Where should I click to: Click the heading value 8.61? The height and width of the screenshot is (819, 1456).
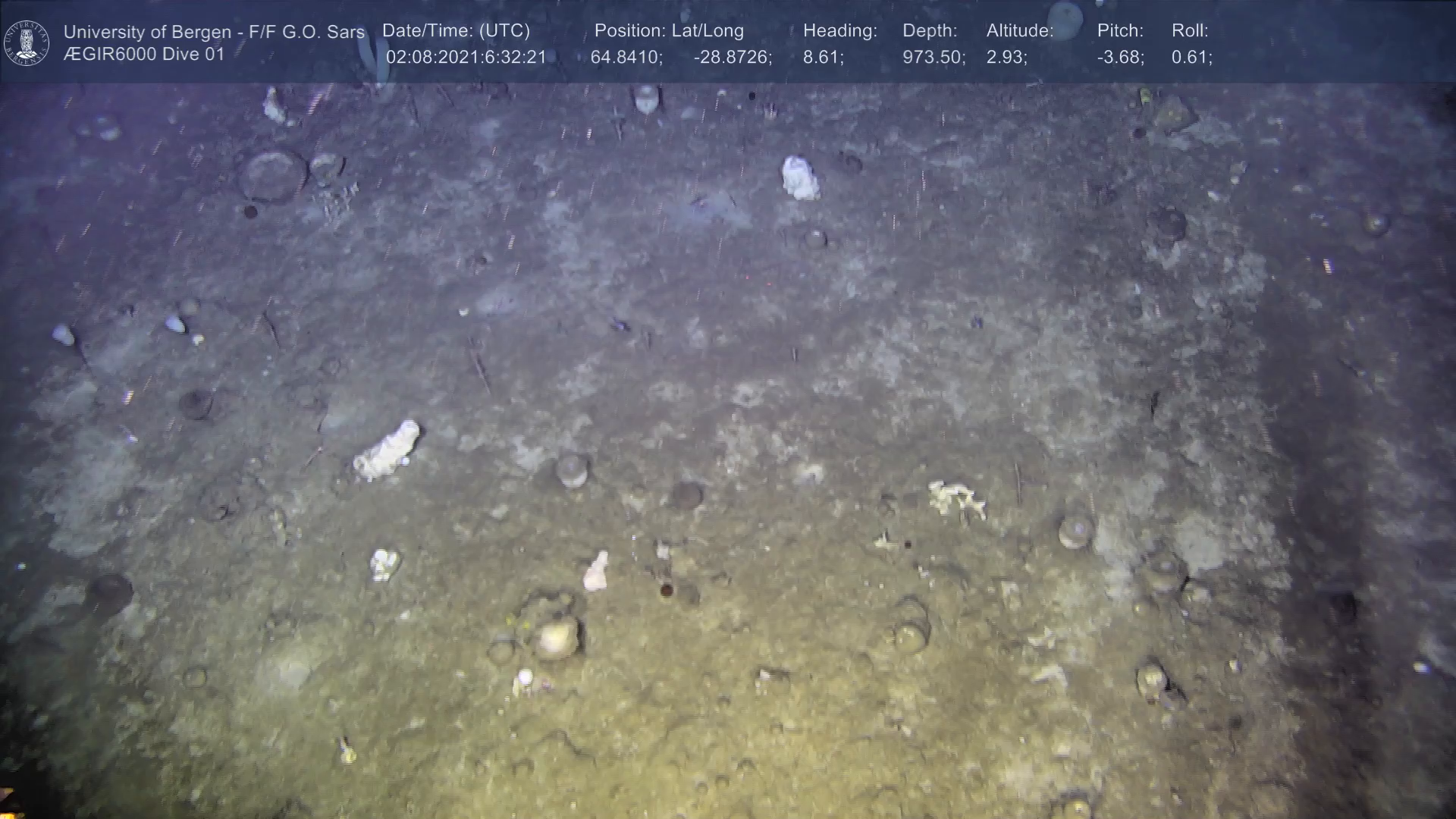pyautogui.click(x=823, y=58)
